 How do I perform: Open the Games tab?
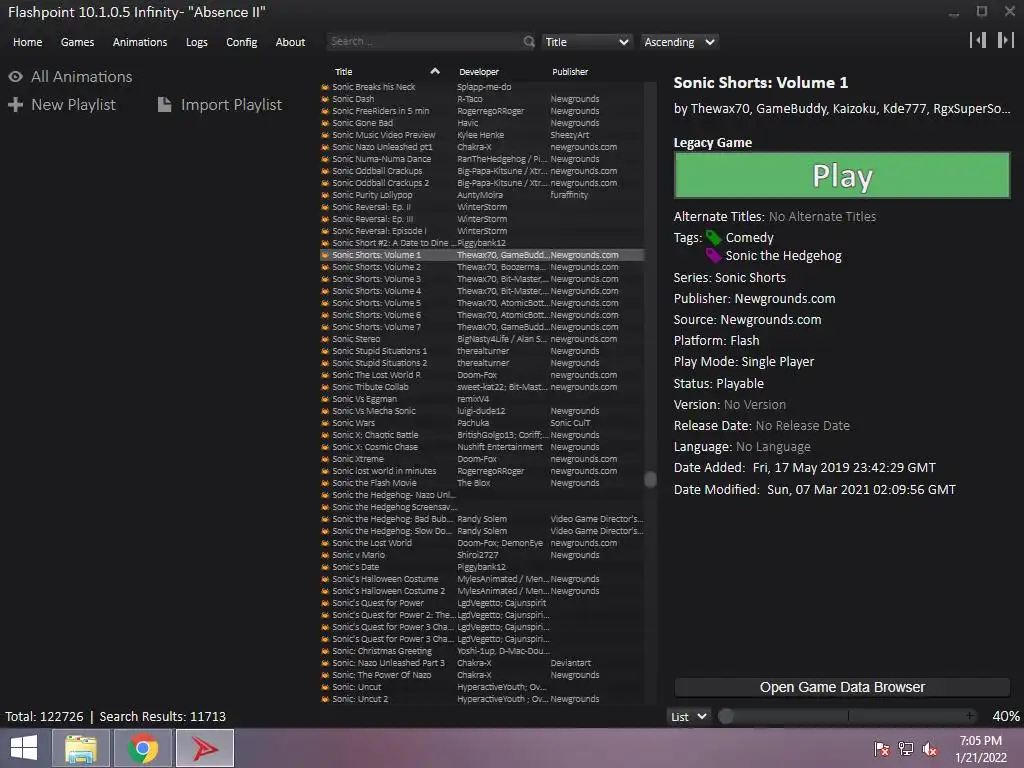coord(77,42)
